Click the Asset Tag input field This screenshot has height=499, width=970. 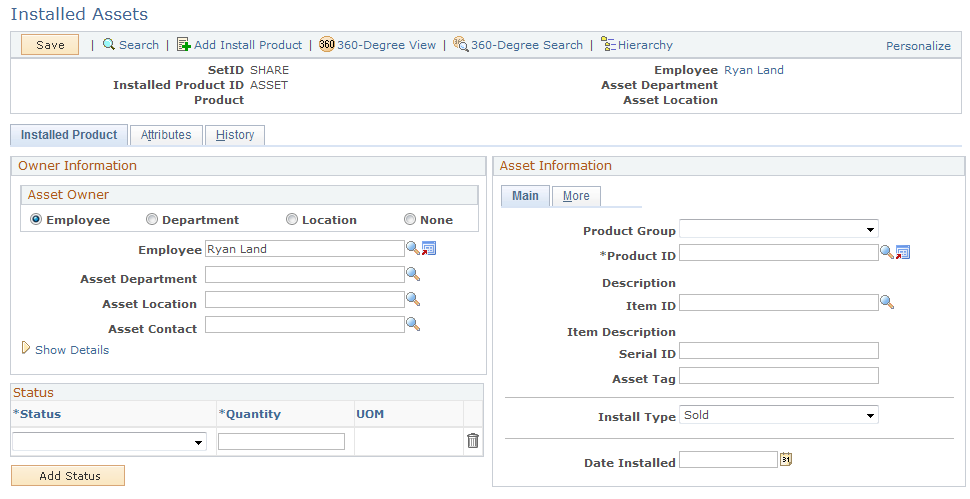click(779, 375)
